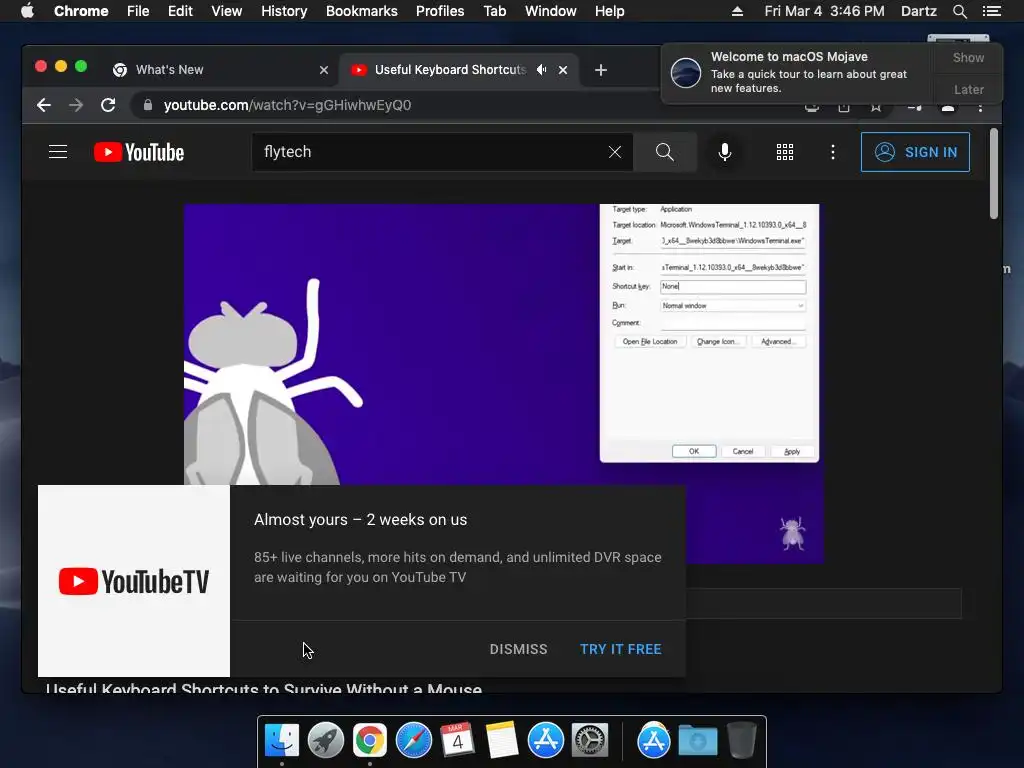This screenshot has width=1024, height=768.
Task: Open Notes from the Dock
Action: pos(502,741)
